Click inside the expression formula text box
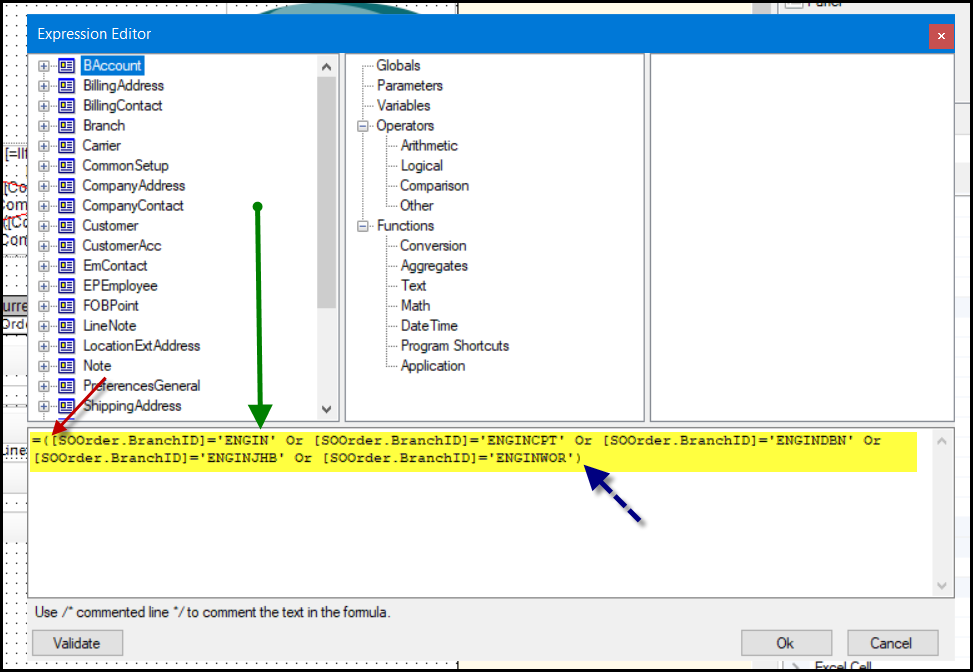This screenshot has height=672, width=973. (x=480, y=530)
